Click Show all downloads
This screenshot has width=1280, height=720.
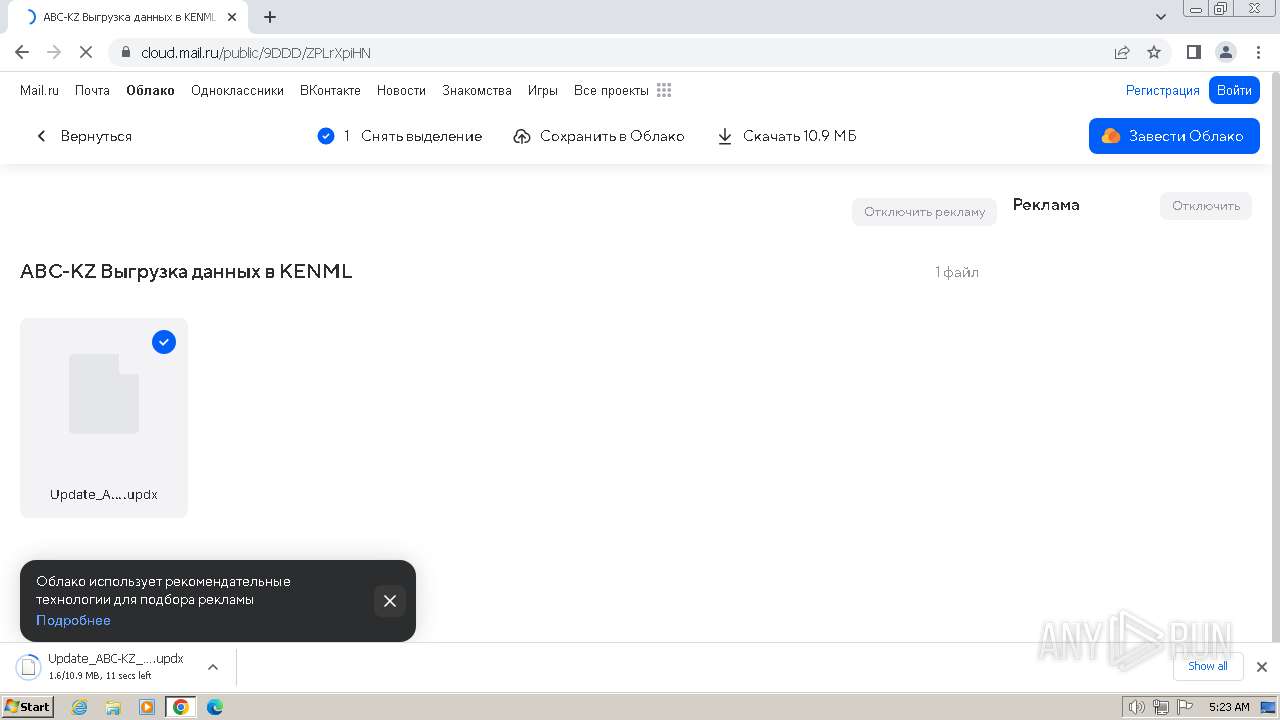point(1207,666)
